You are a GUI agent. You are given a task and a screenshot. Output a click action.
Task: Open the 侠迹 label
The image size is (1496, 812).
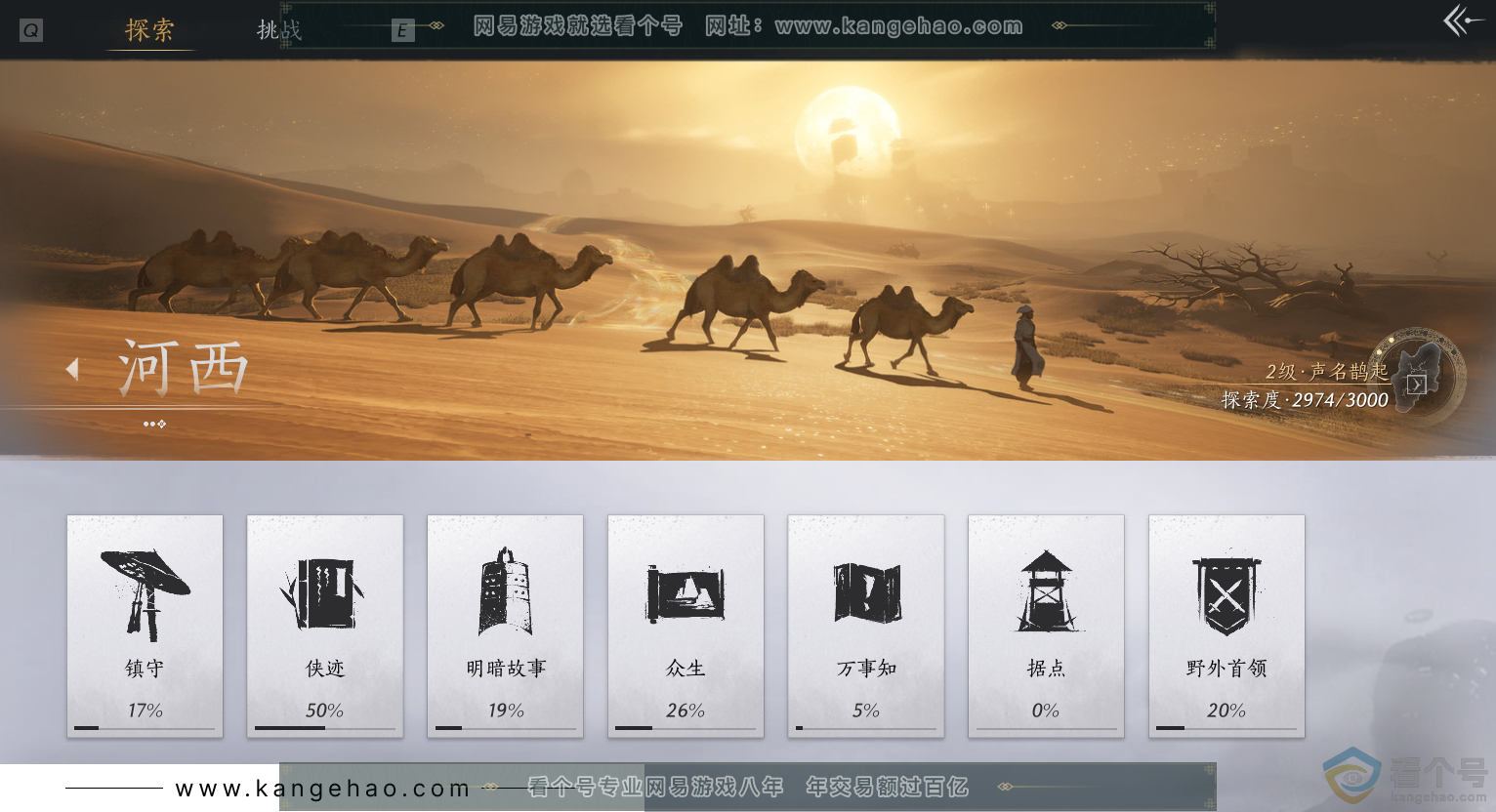pos(325,669)
